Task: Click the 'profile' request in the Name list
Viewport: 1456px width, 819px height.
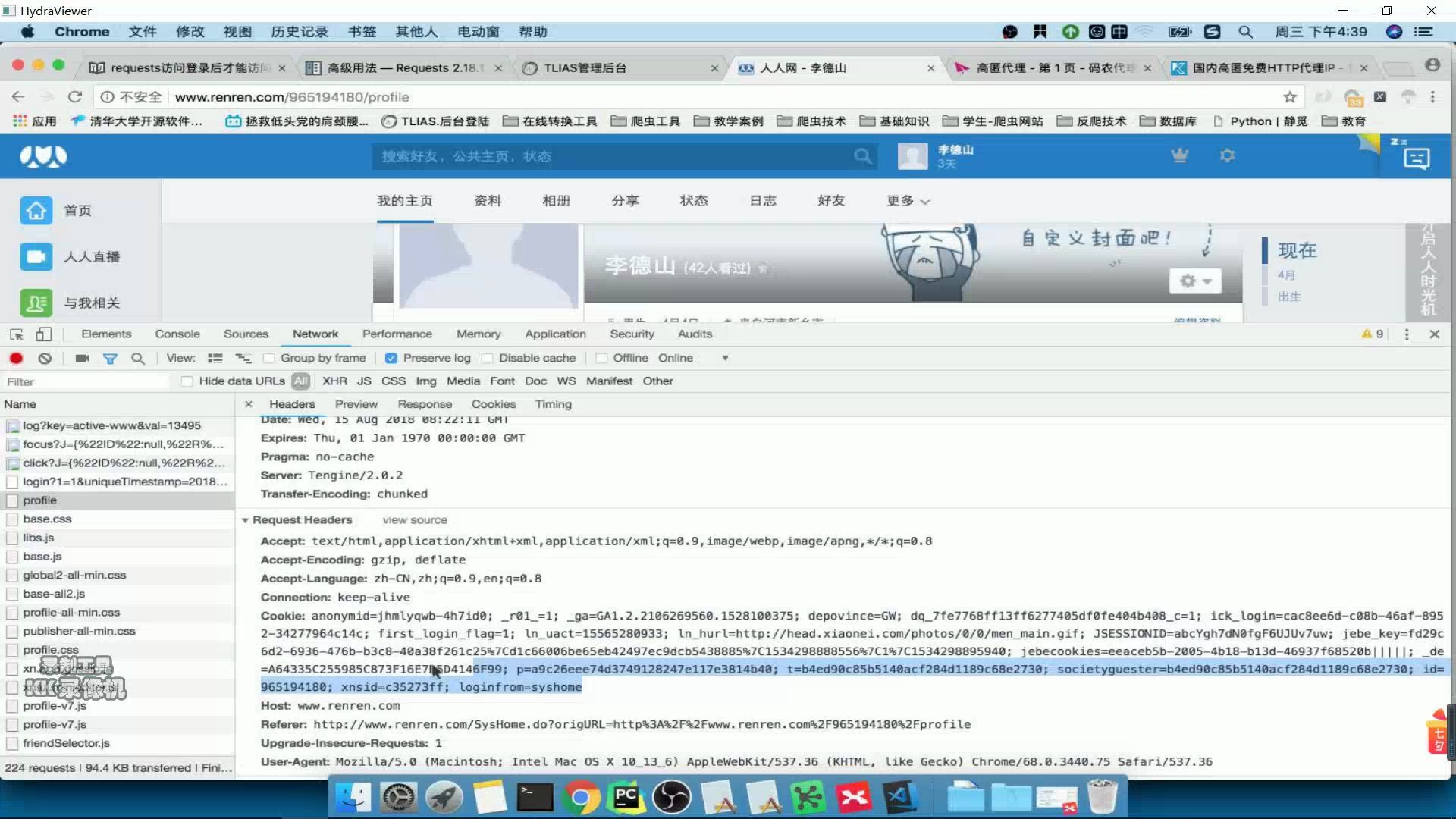Action: 40,500
